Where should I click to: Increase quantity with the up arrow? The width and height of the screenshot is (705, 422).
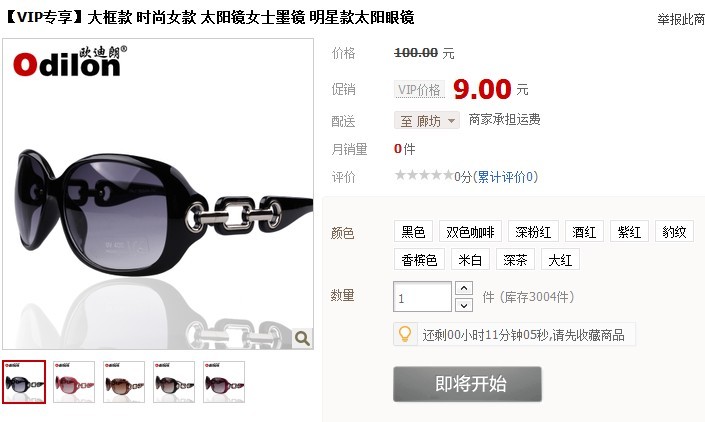tap(464, 288)
